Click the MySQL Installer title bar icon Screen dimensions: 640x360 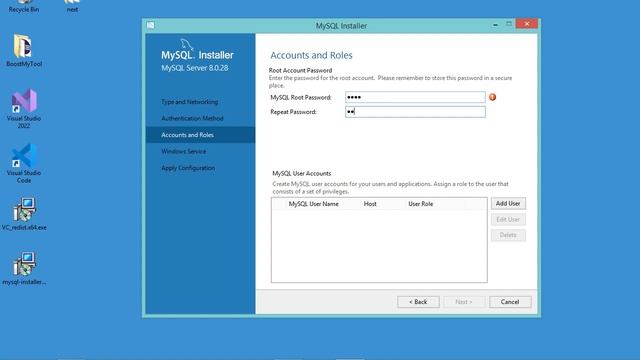151,25
